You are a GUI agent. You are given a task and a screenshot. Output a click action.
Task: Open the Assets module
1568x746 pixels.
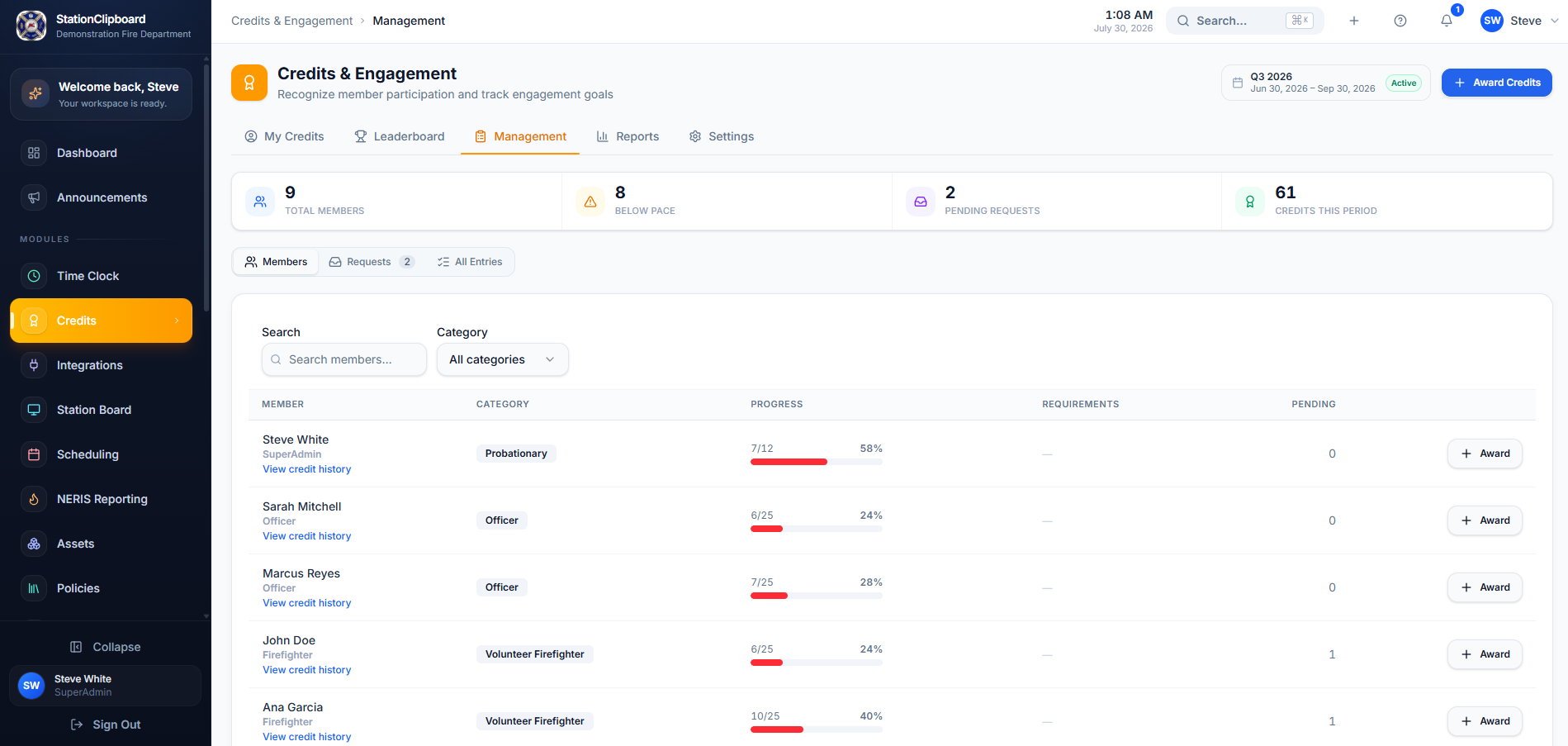tap(101, 544)
